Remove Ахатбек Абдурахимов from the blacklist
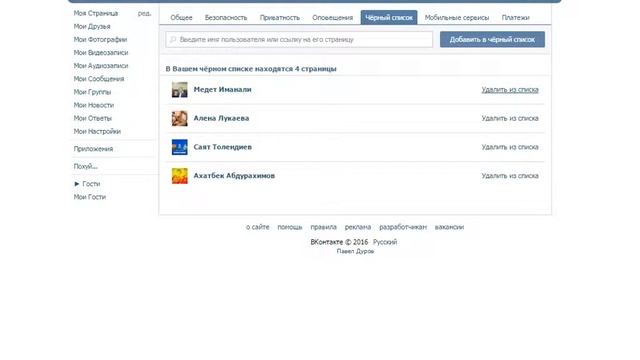The width and height of the screenshot is (640, 360). [x=510, y=176]
